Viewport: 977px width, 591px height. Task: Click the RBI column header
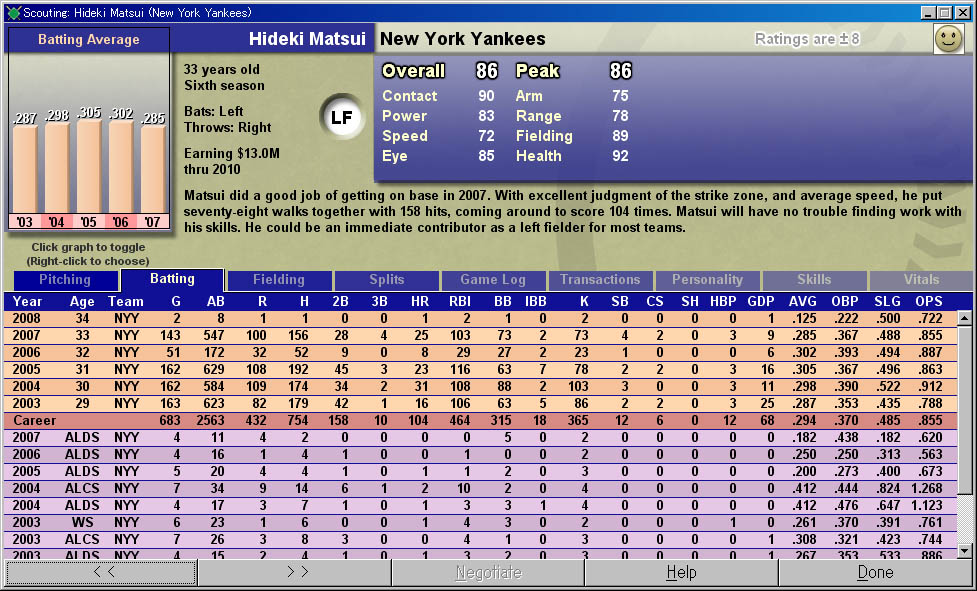pyautogui.click(x=460, y=301)
